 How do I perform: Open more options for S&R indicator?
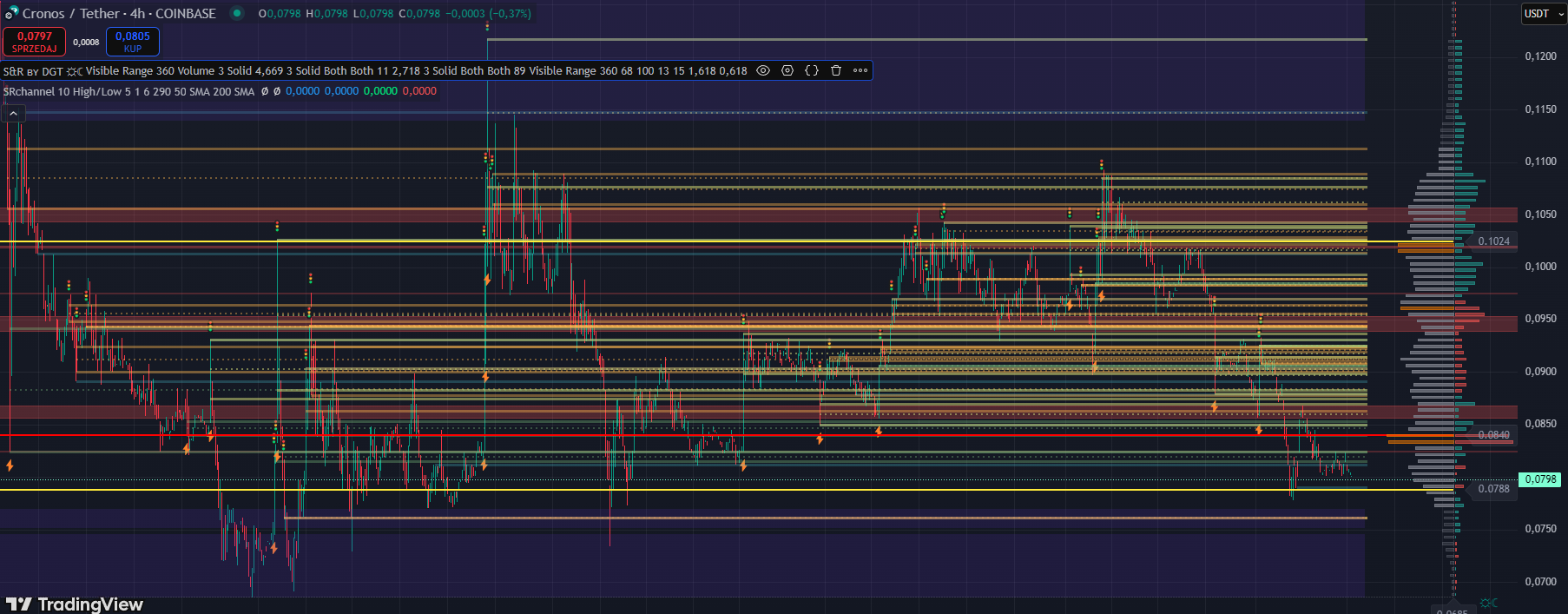click(860, 71)
